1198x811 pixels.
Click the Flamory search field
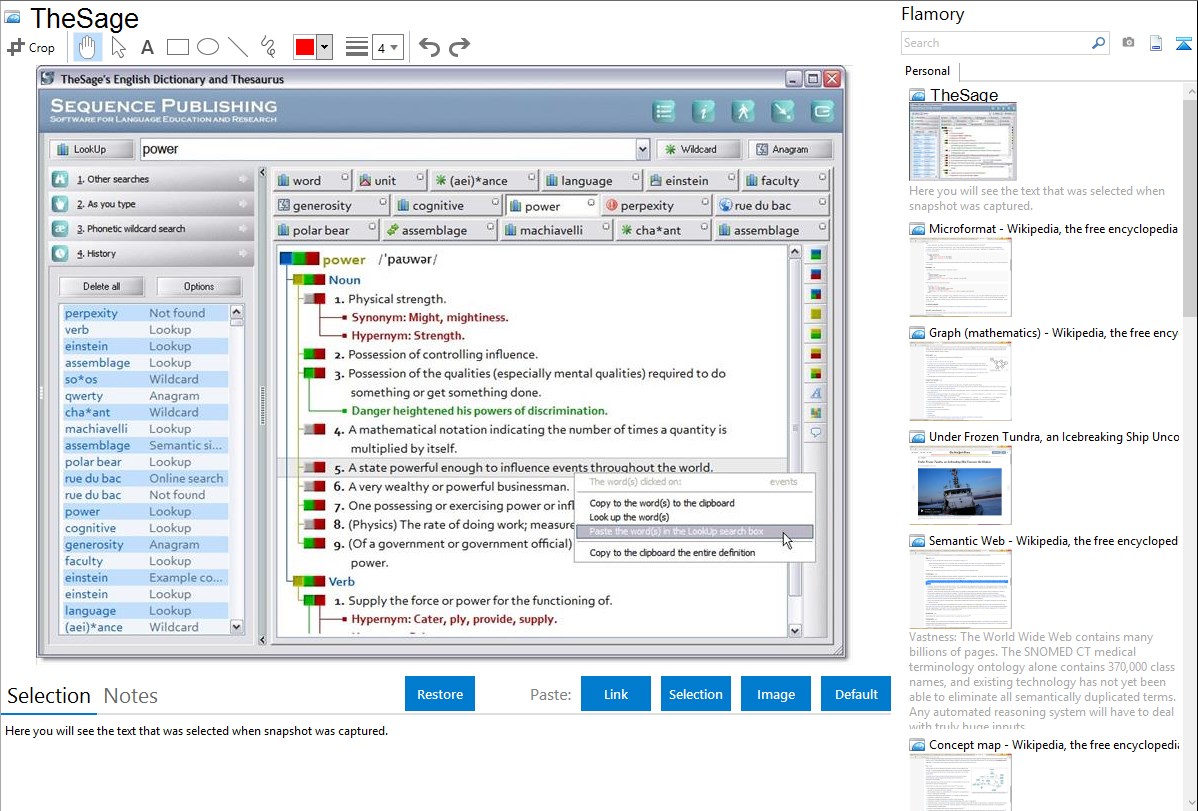tap(995, 43)
